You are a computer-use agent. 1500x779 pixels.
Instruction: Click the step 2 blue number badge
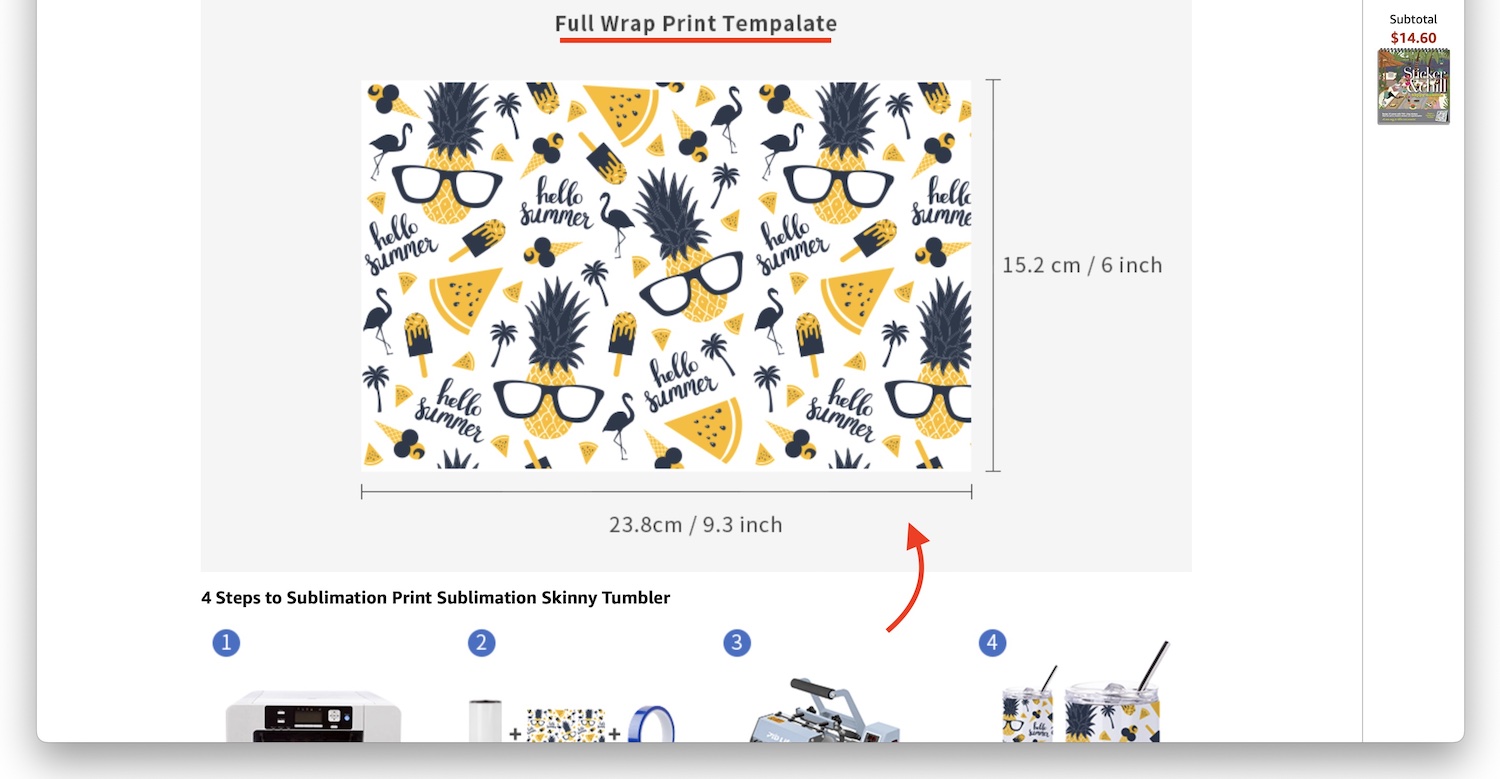[481, 643]
